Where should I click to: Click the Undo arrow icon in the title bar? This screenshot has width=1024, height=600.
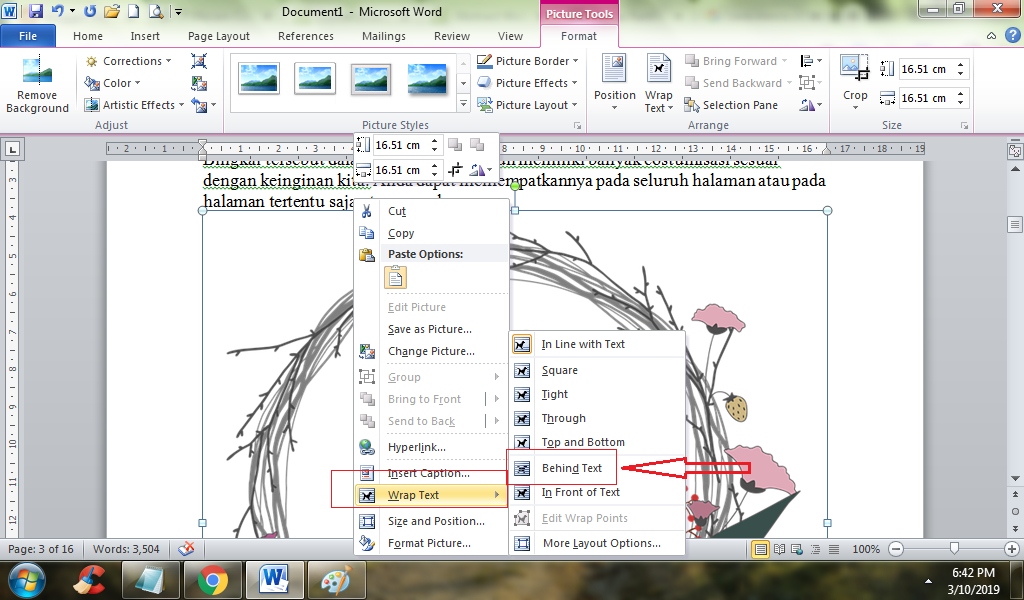tap(57, 11)
